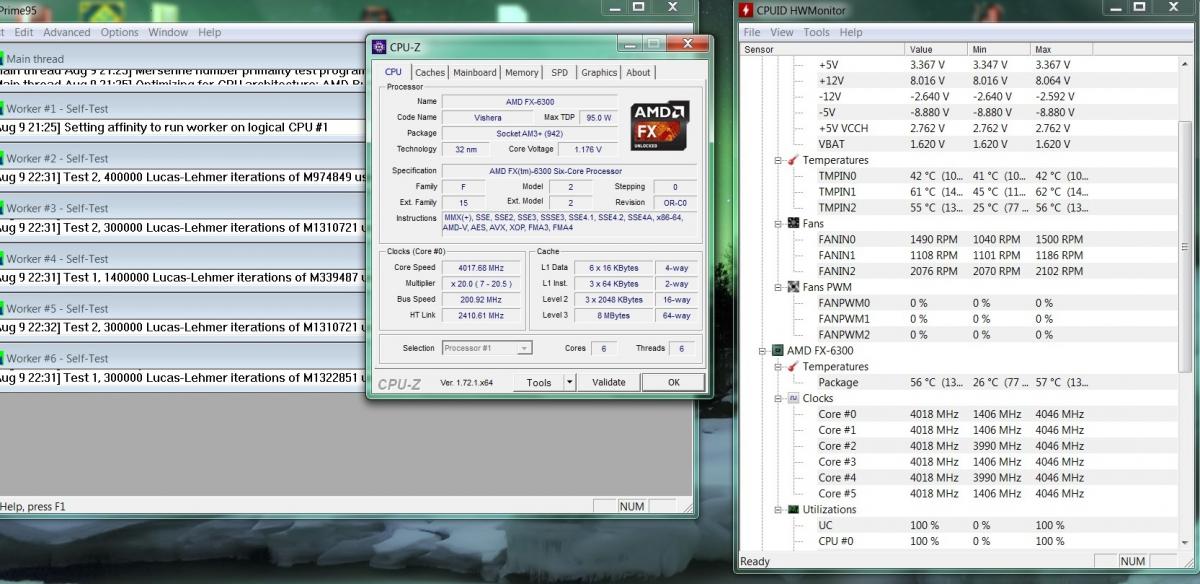Click the icon beside Fans PWM
This screenshot has width=1200, height=584.
793,287
